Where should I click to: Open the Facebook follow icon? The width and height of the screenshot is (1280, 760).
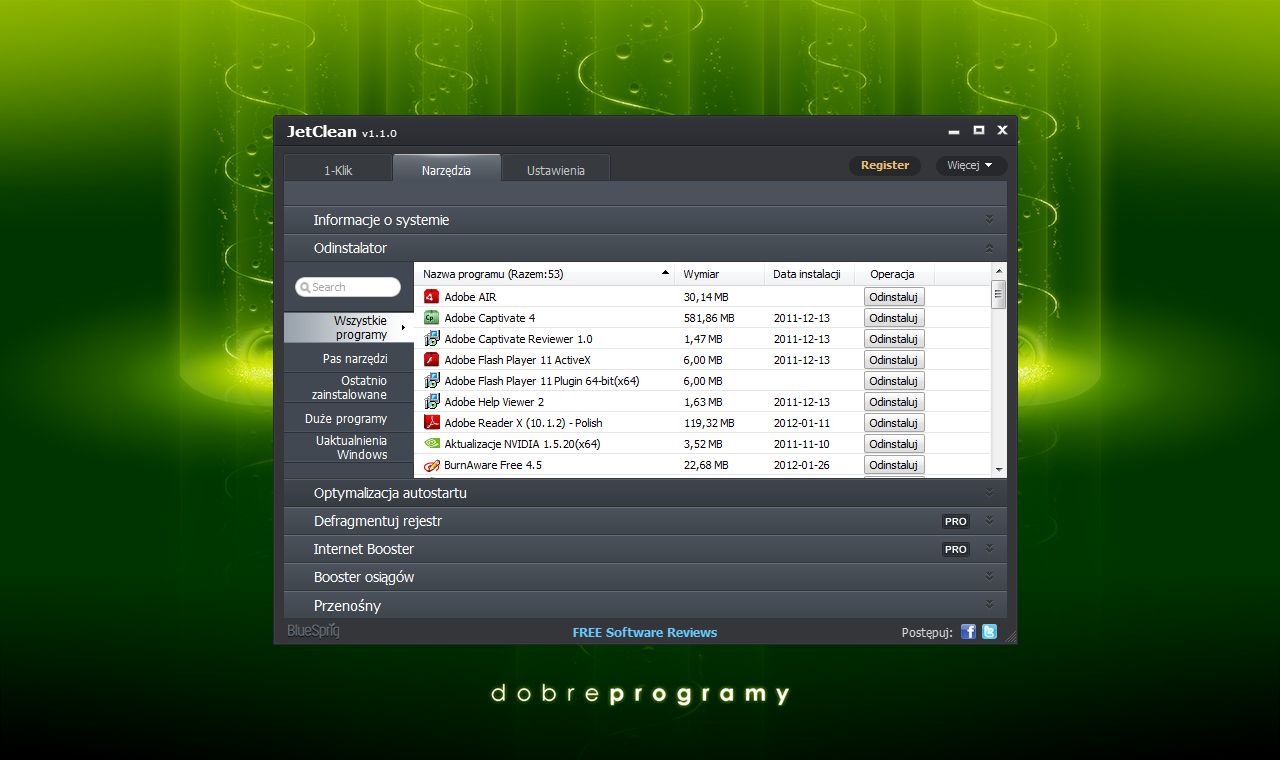click(x=968, y=631)
